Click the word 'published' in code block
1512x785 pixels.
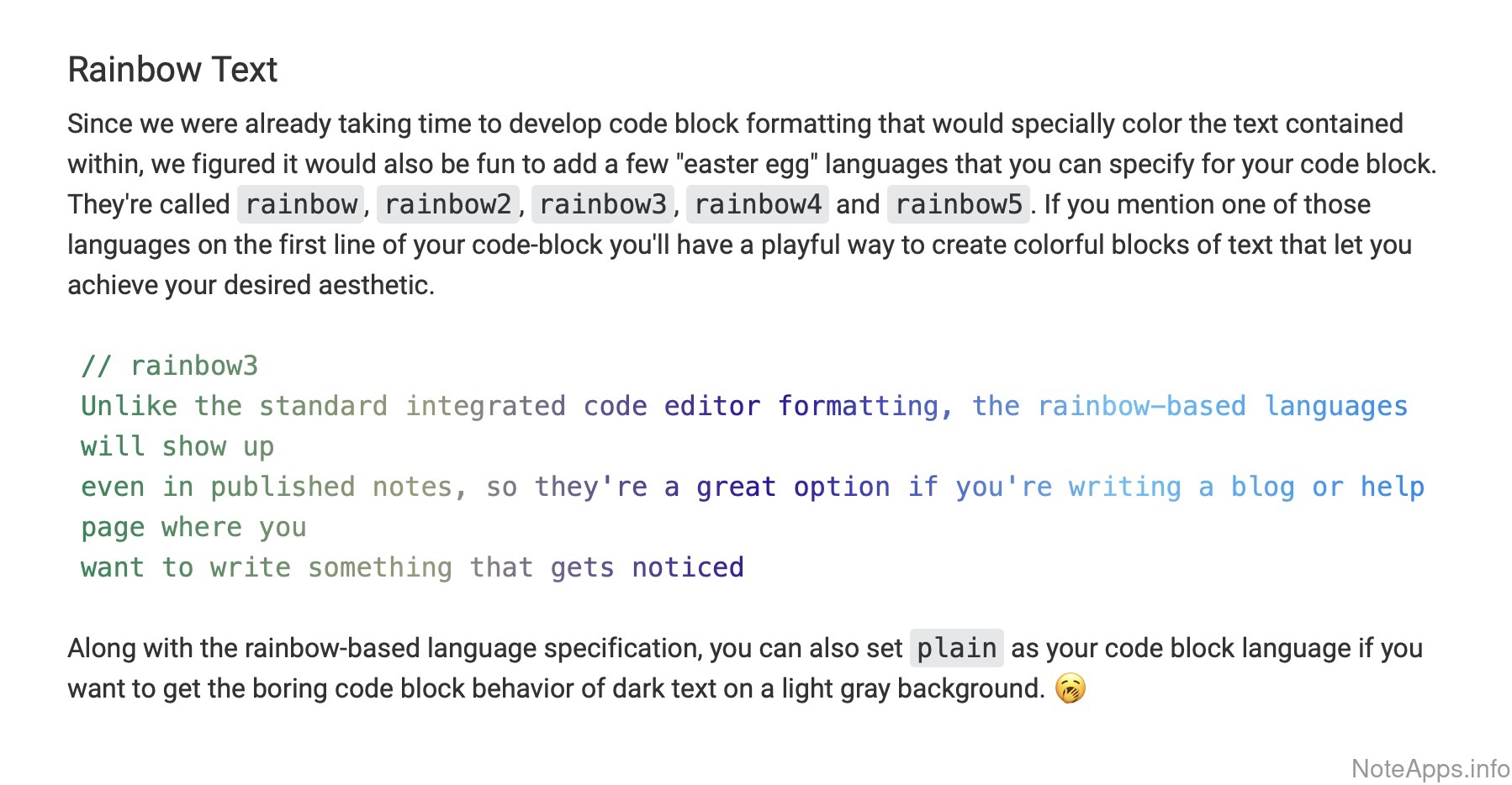click(x=282, y=487)
